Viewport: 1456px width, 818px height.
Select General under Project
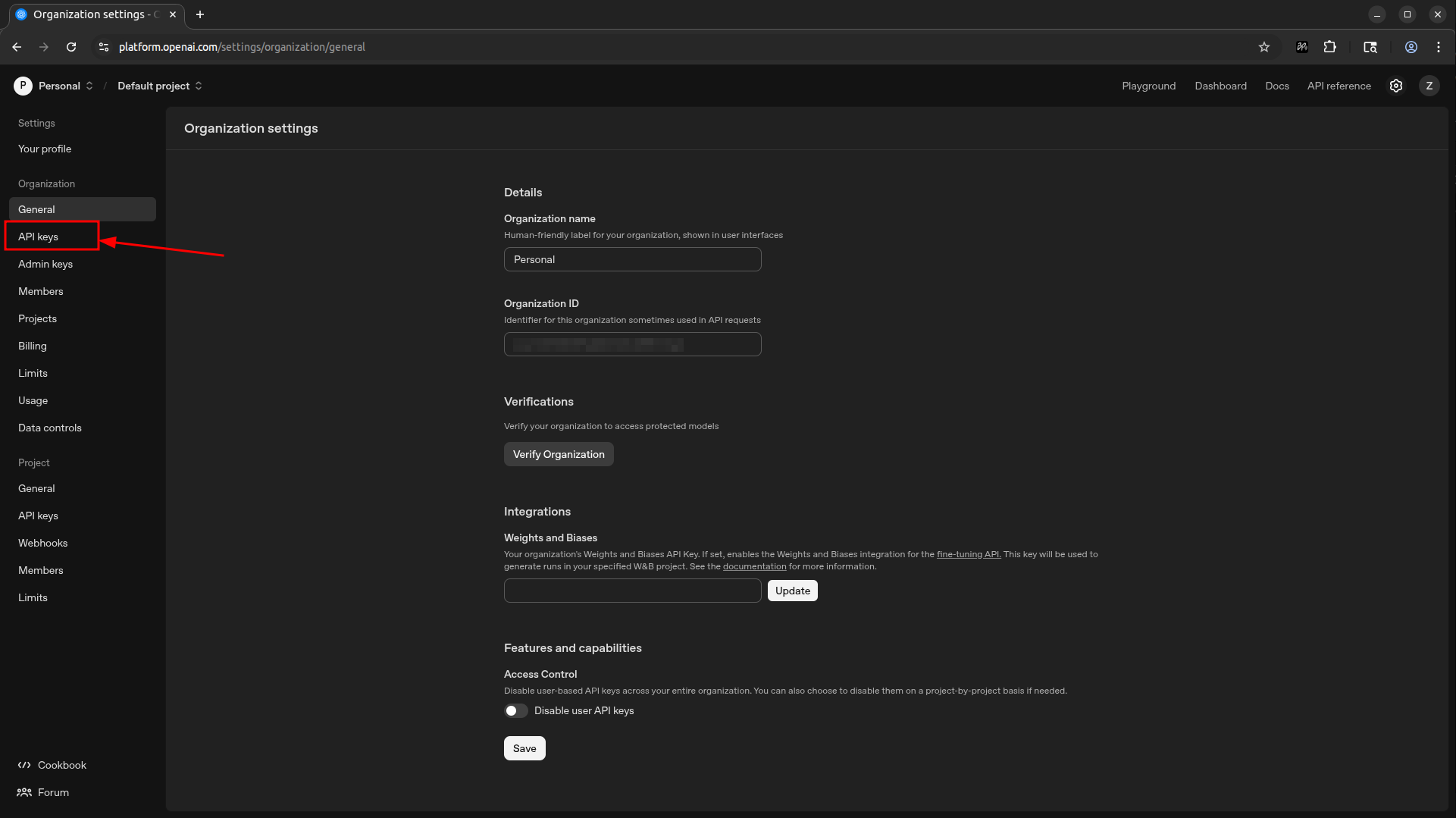(x=83, y=488)
